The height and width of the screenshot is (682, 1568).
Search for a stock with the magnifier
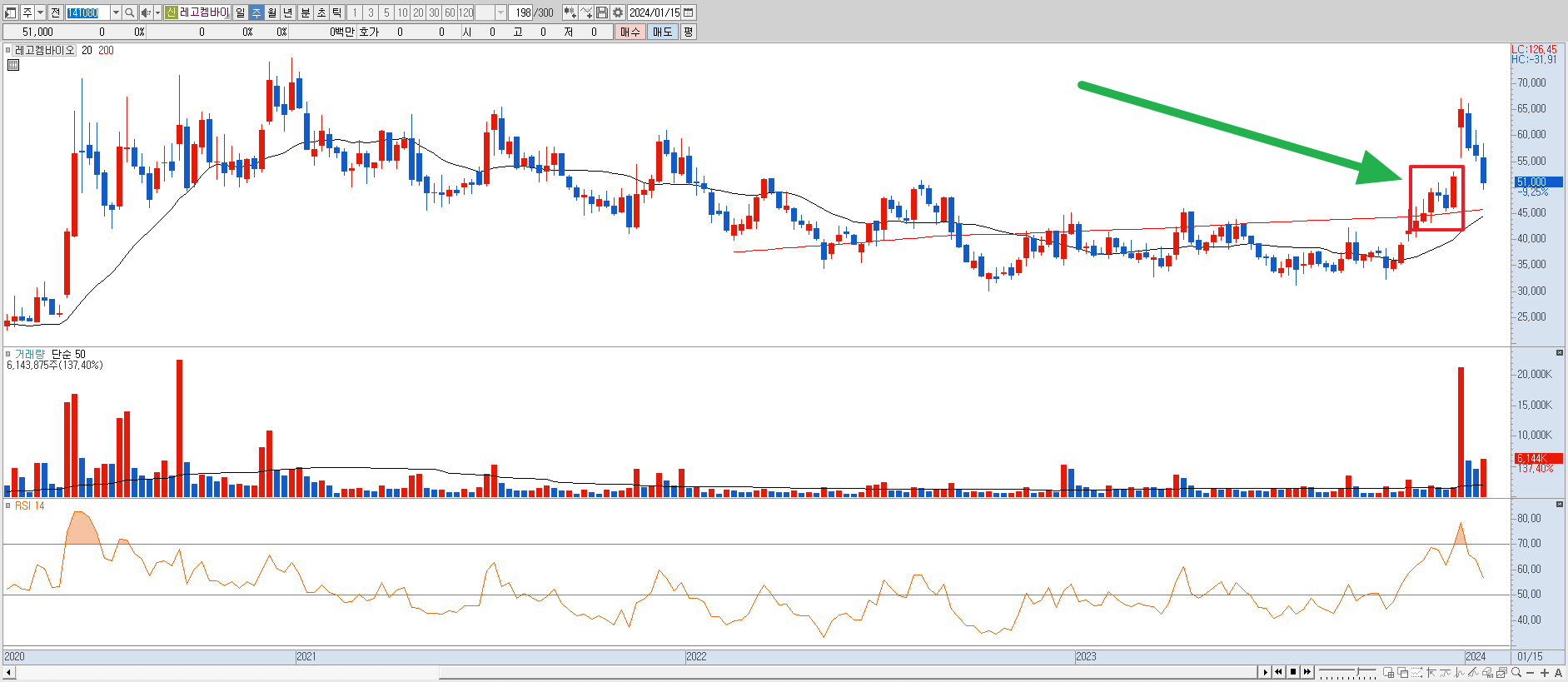click(129, 12)
